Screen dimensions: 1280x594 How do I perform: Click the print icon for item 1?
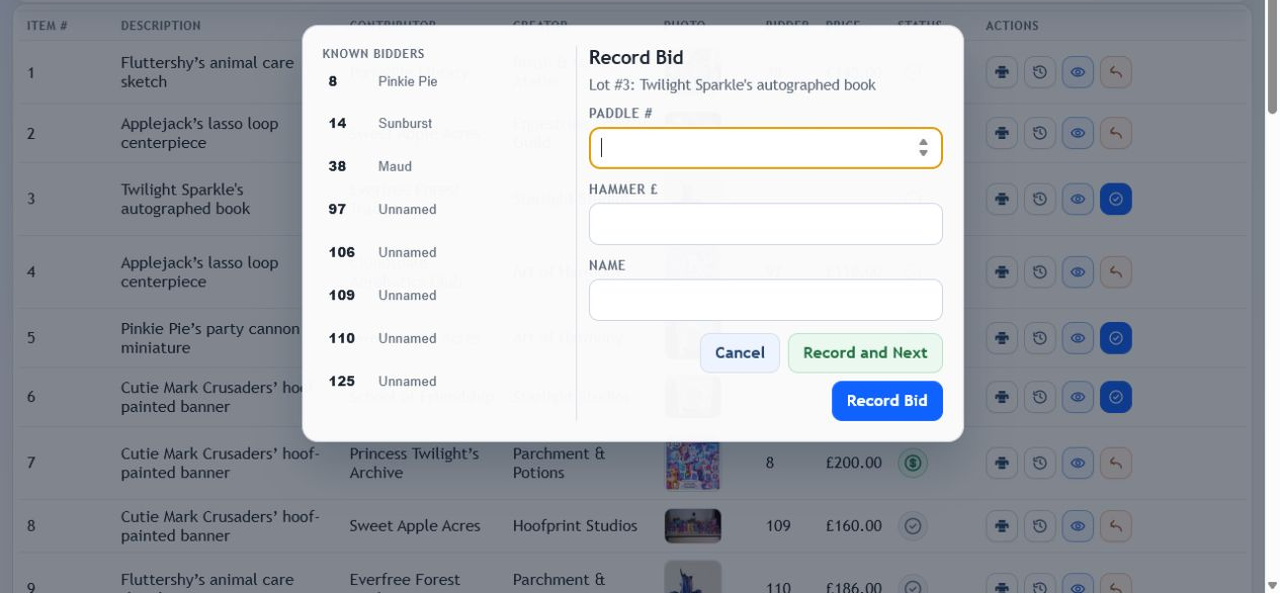click(x=1002, y=72)
